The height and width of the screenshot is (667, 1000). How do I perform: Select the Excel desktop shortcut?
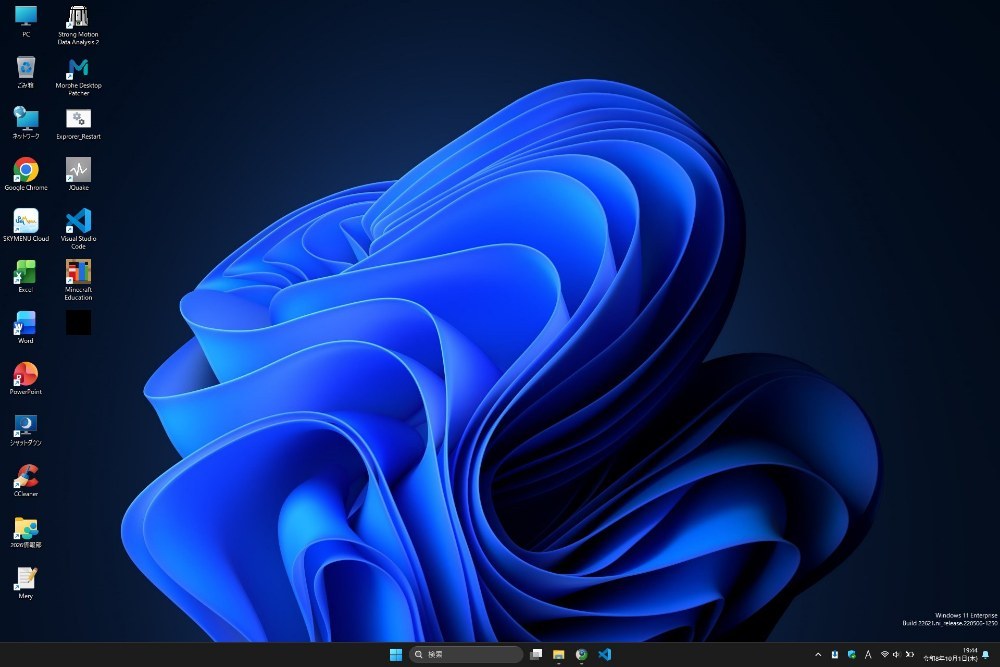tap(26, 276)
